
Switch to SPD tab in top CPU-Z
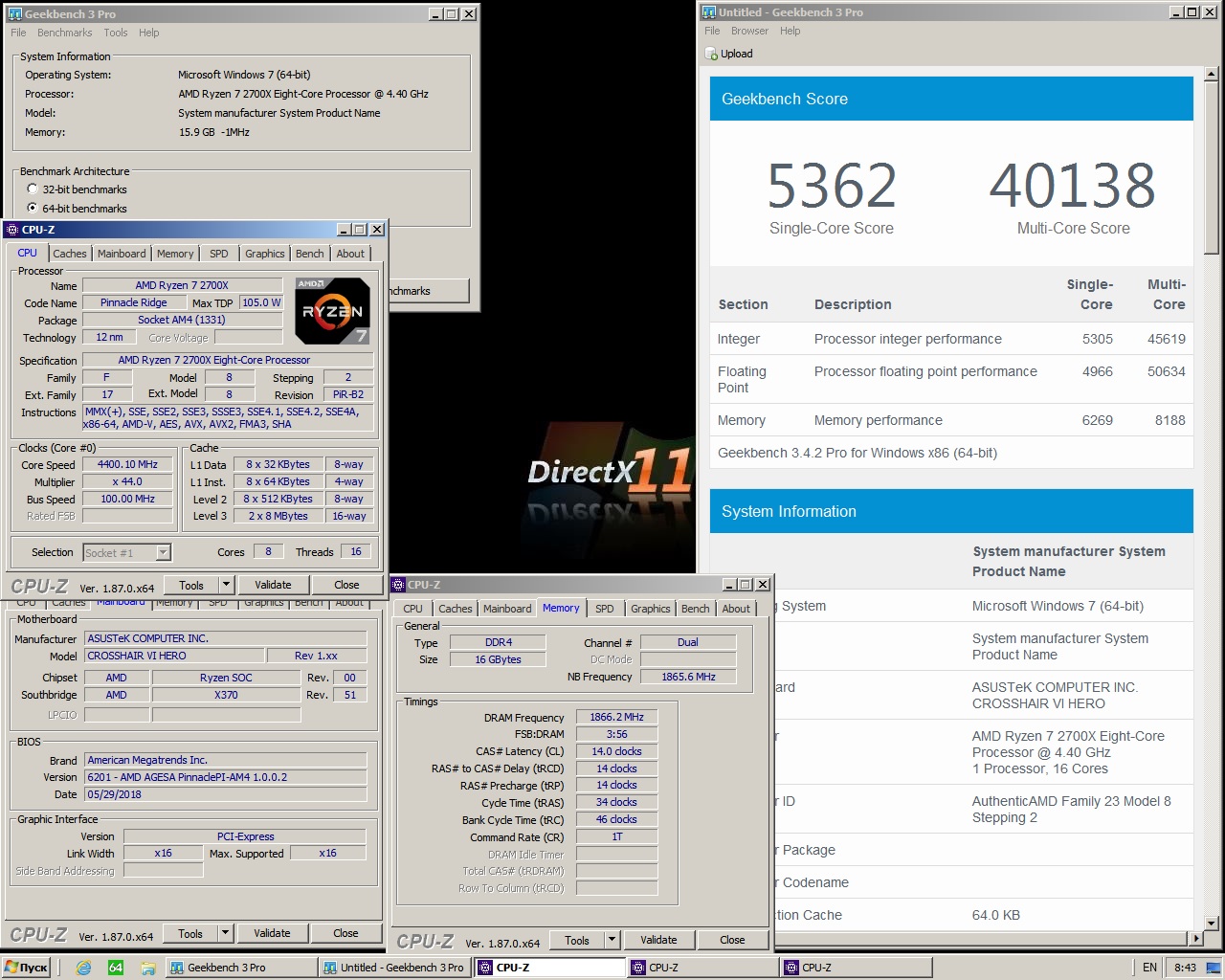pos(219,254)
